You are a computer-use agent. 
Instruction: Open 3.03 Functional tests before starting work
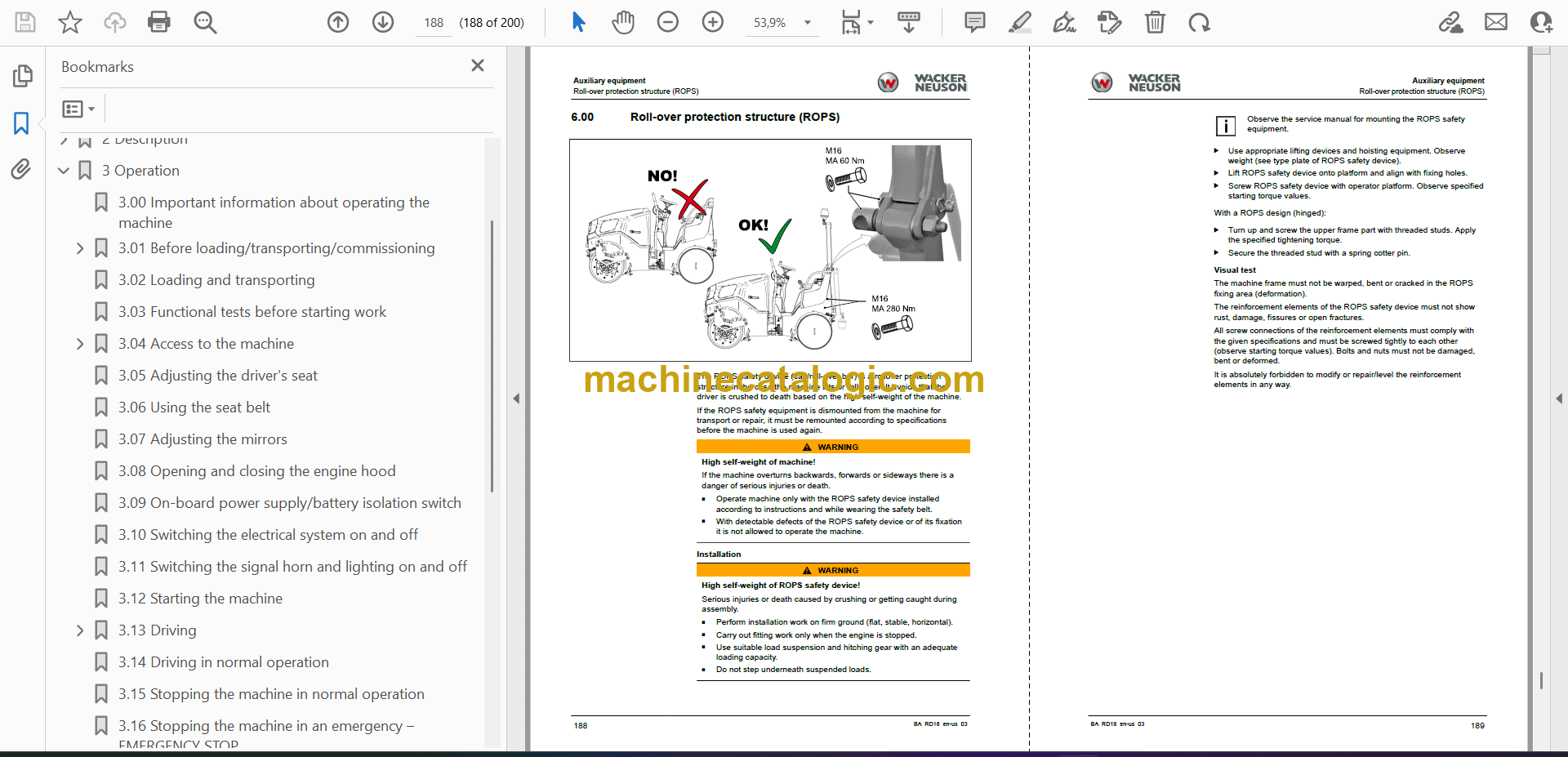252,312
